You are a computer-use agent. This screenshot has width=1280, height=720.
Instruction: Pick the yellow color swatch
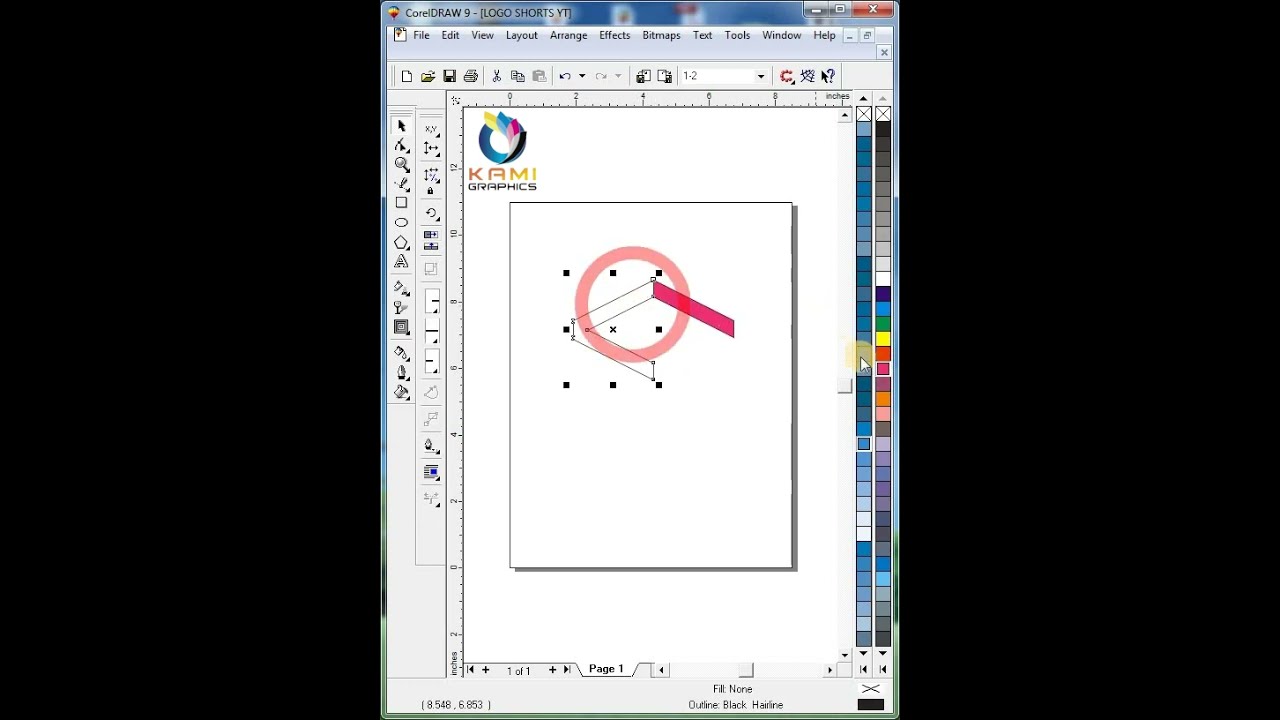[x=883, y=339]
